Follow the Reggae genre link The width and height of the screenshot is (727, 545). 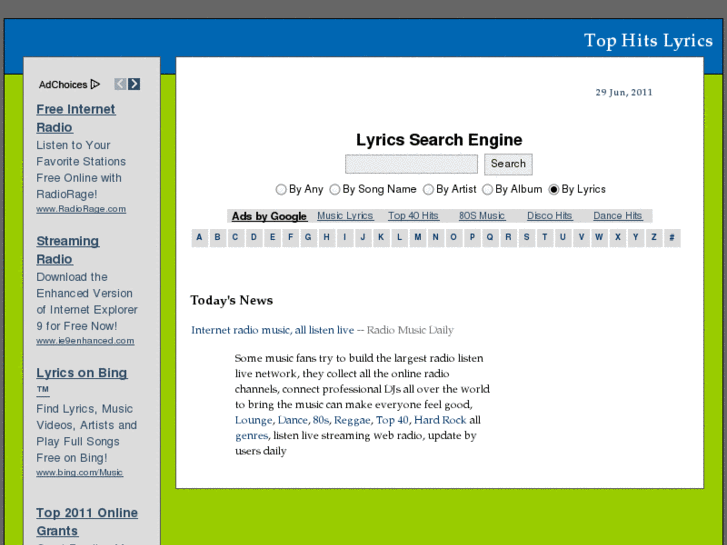pos(351,420)
